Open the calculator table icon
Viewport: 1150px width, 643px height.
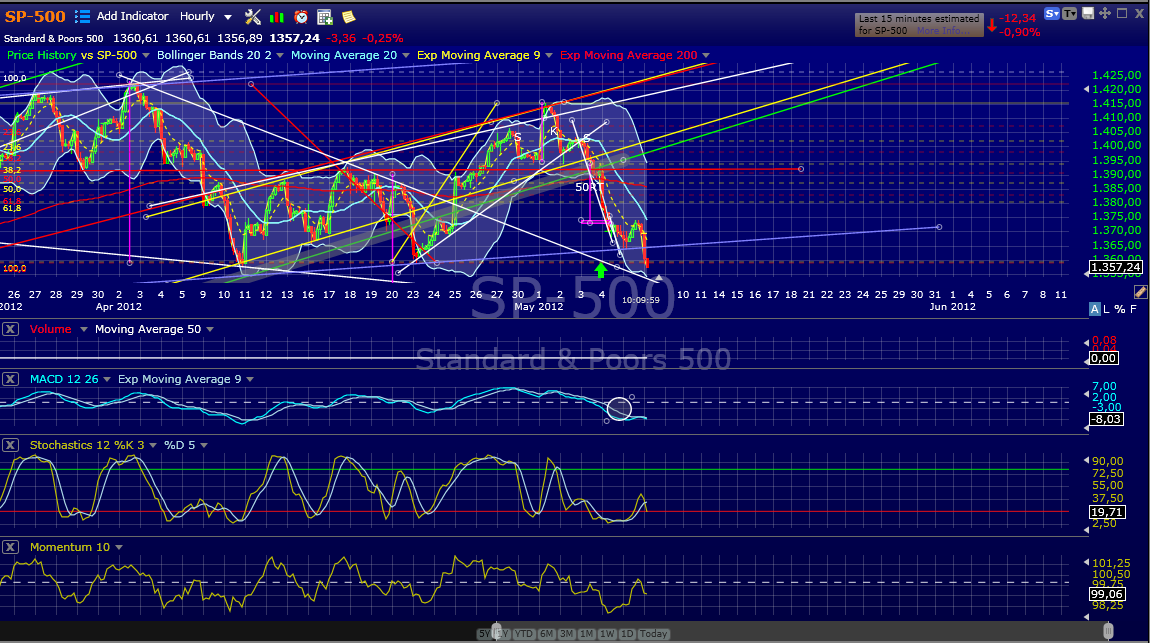(x=325, y=17)
